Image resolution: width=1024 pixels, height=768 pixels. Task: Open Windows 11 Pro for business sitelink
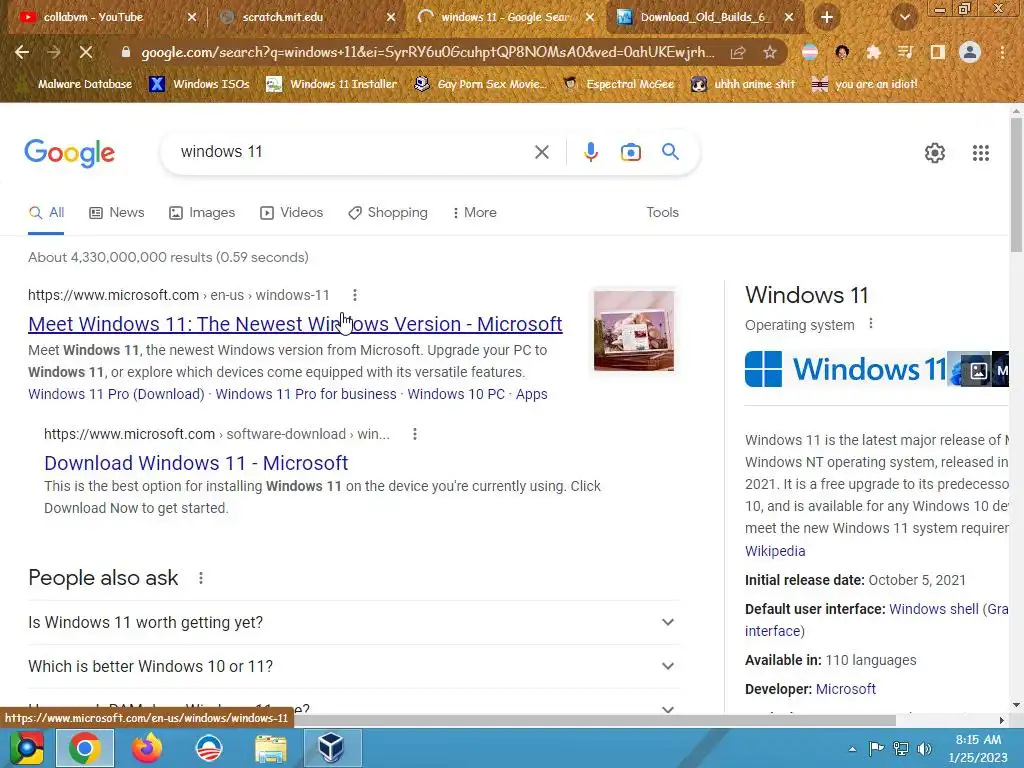[306, 394]
